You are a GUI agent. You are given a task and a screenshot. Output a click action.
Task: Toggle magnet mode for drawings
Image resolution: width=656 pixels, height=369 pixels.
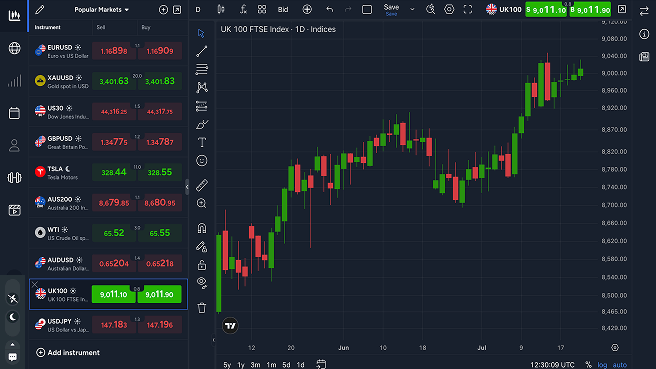click(x=202, y=228)
